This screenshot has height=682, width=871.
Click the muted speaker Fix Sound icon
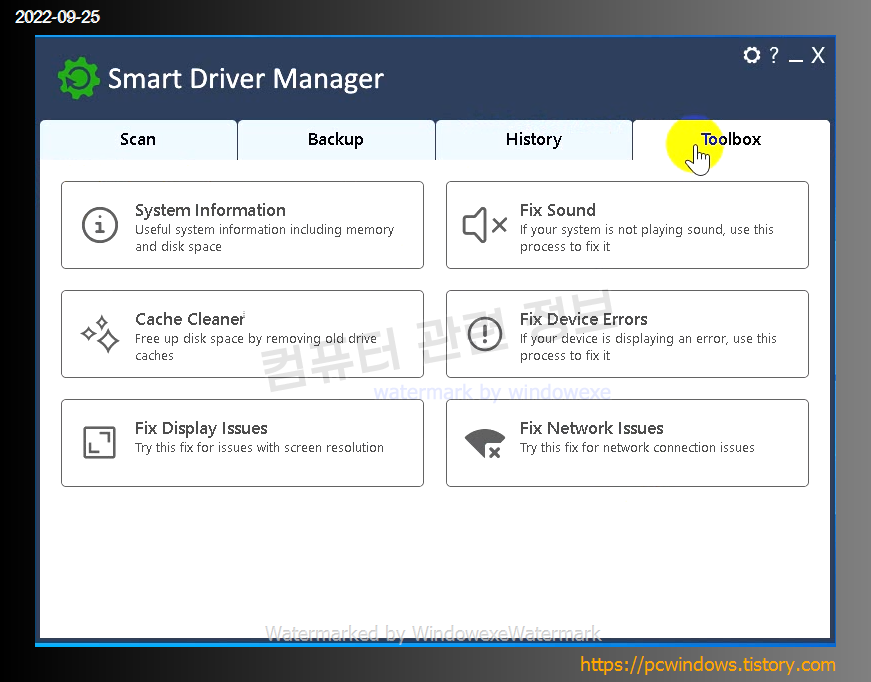(x=484, y=225)
